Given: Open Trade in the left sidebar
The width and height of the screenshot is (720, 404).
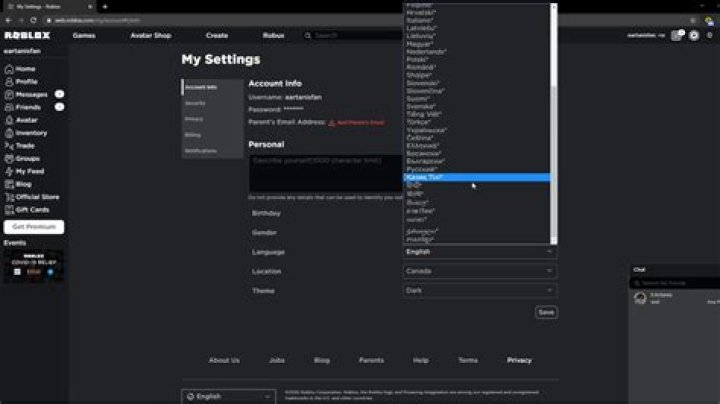Looking at the screenshot, I should click(20, 146).
